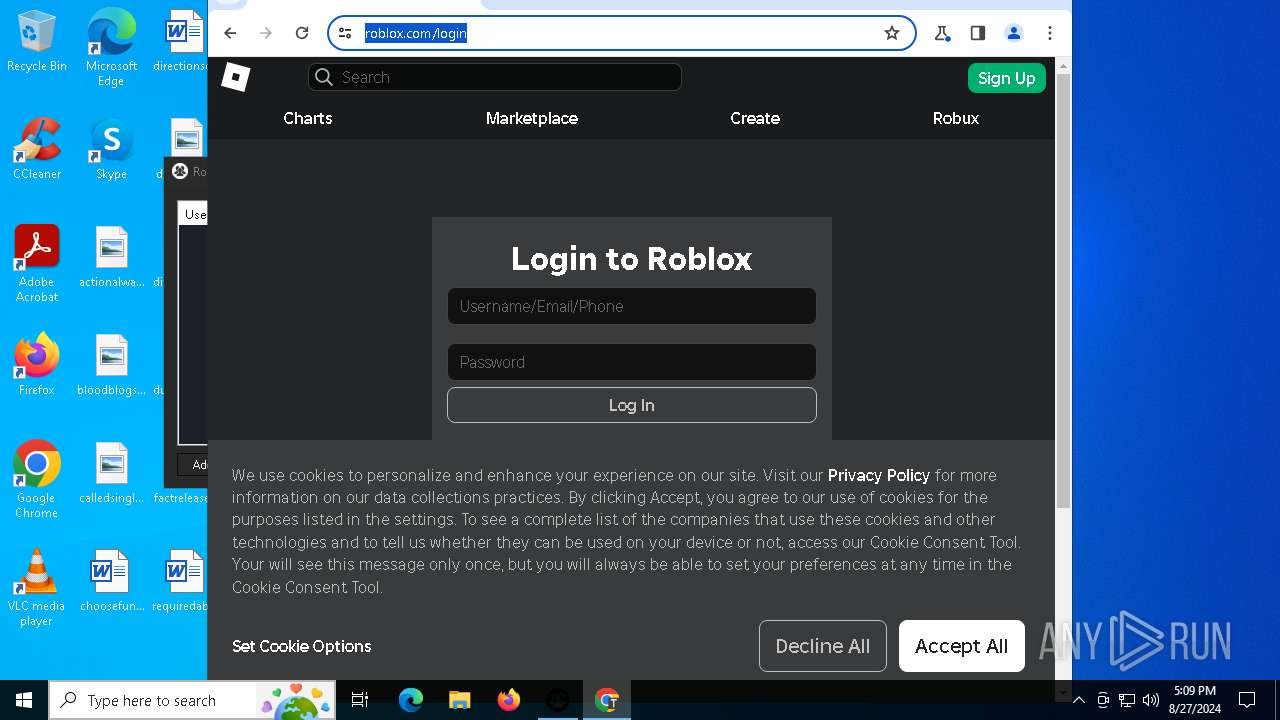Switch to Chrome in the taskbar
This screenshot has width=1280, height=720.
pos(606,700)
